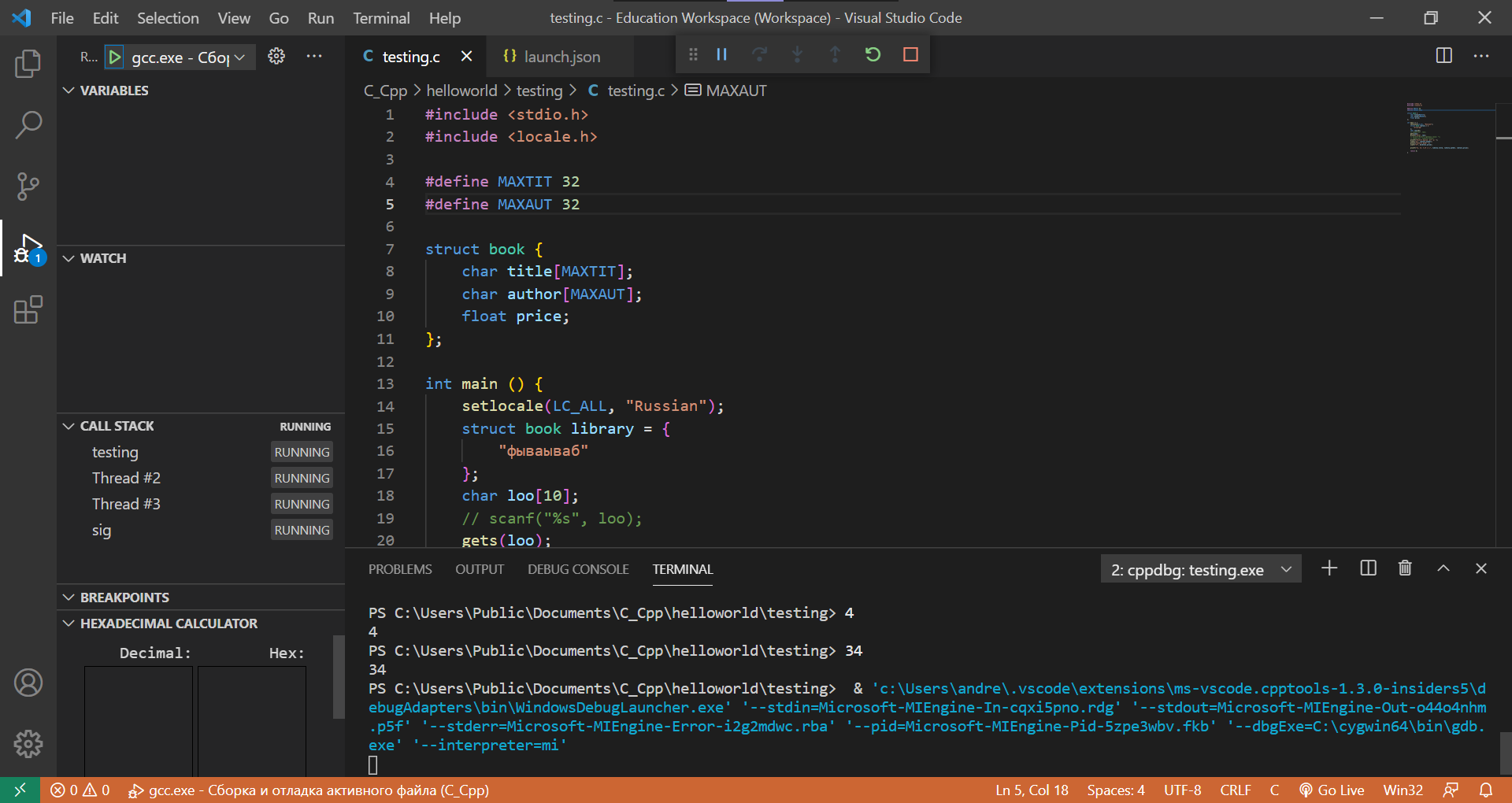Open remote window from status bar icon
This screenshot has width=1512, height=803.
tap(20, 790)
